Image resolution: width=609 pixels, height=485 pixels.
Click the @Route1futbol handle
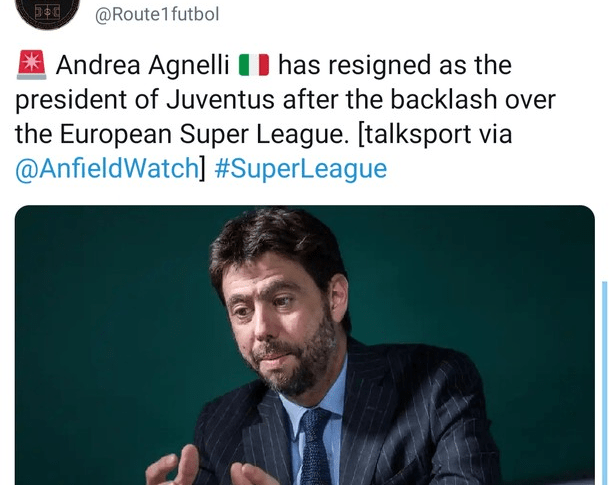(x=157, y=14)
